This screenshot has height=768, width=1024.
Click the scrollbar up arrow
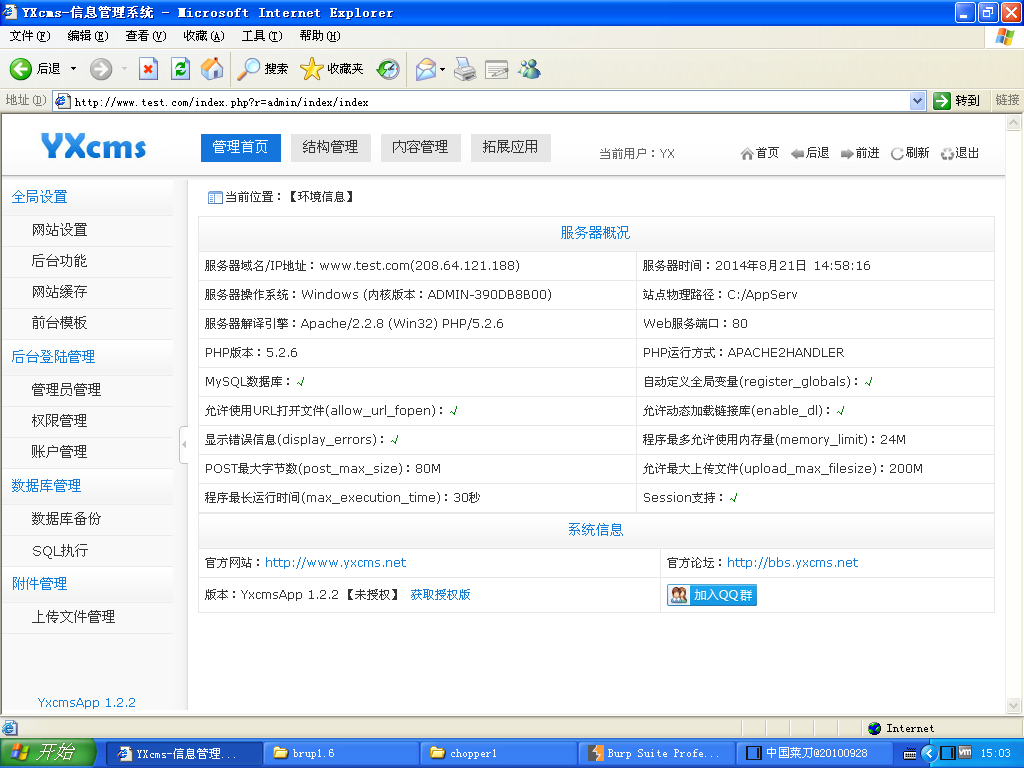coord(1014,122)
